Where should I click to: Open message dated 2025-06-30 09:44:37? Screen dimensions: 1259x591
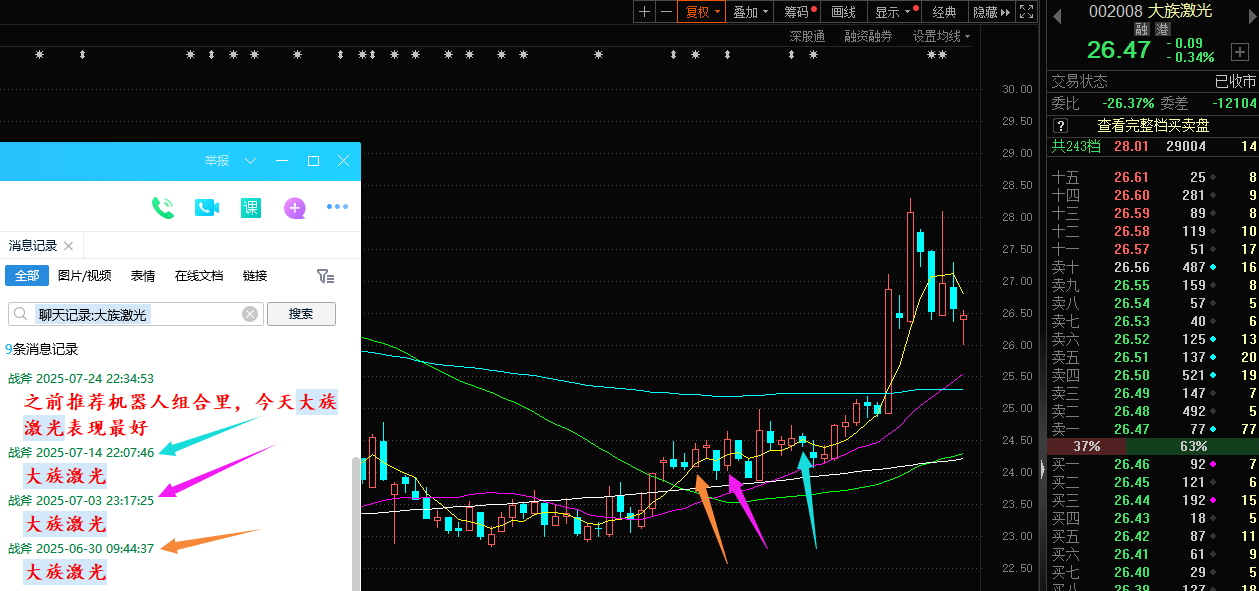(x=81, y=548)
